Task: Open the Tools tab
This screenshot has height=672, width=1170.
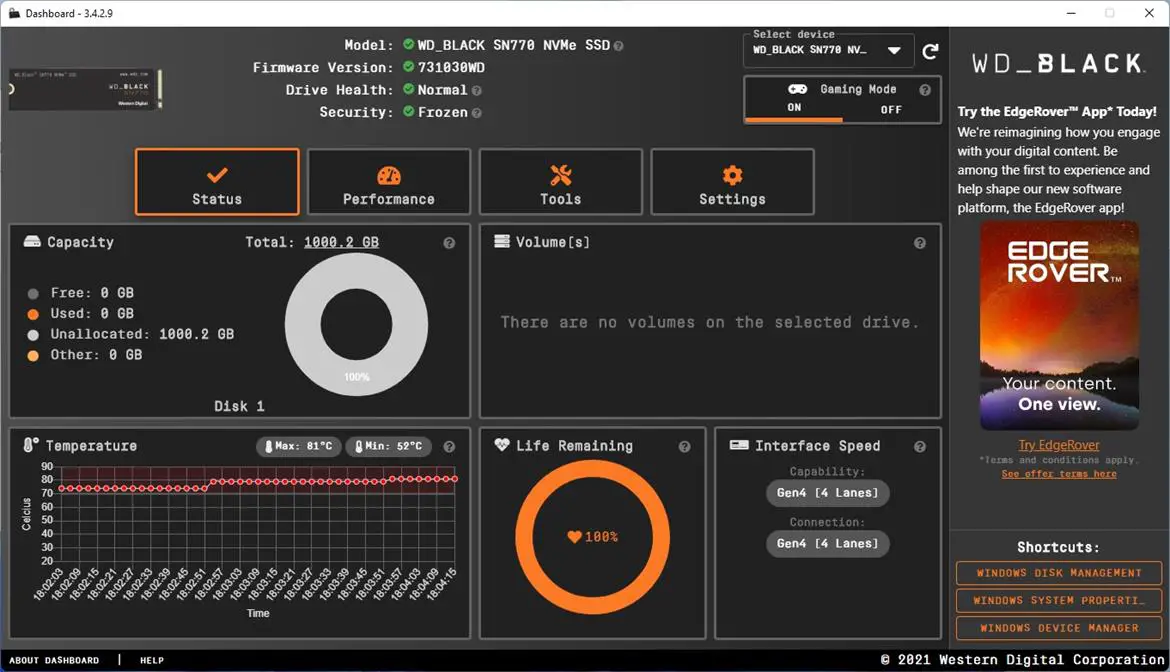Action: (x=560, y=182)
